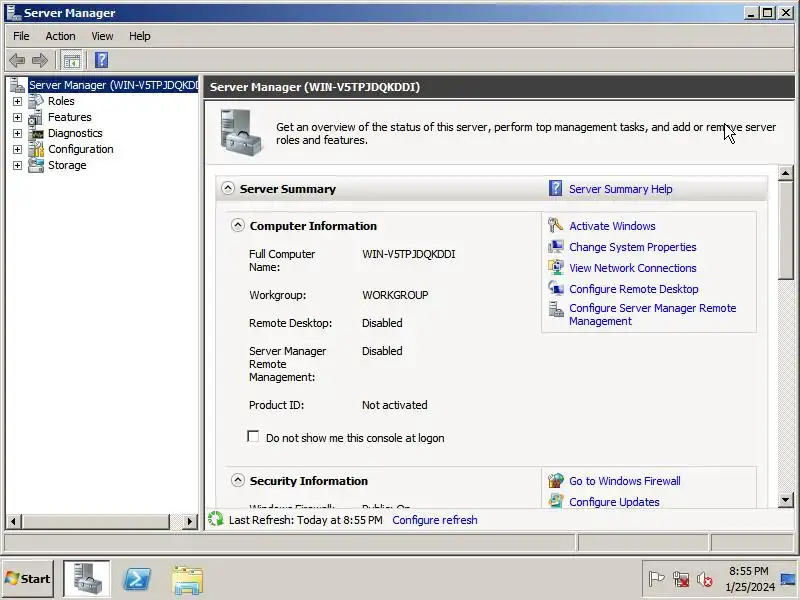Expand the Configuration tree node
The image size is (800, 600).
17,149
